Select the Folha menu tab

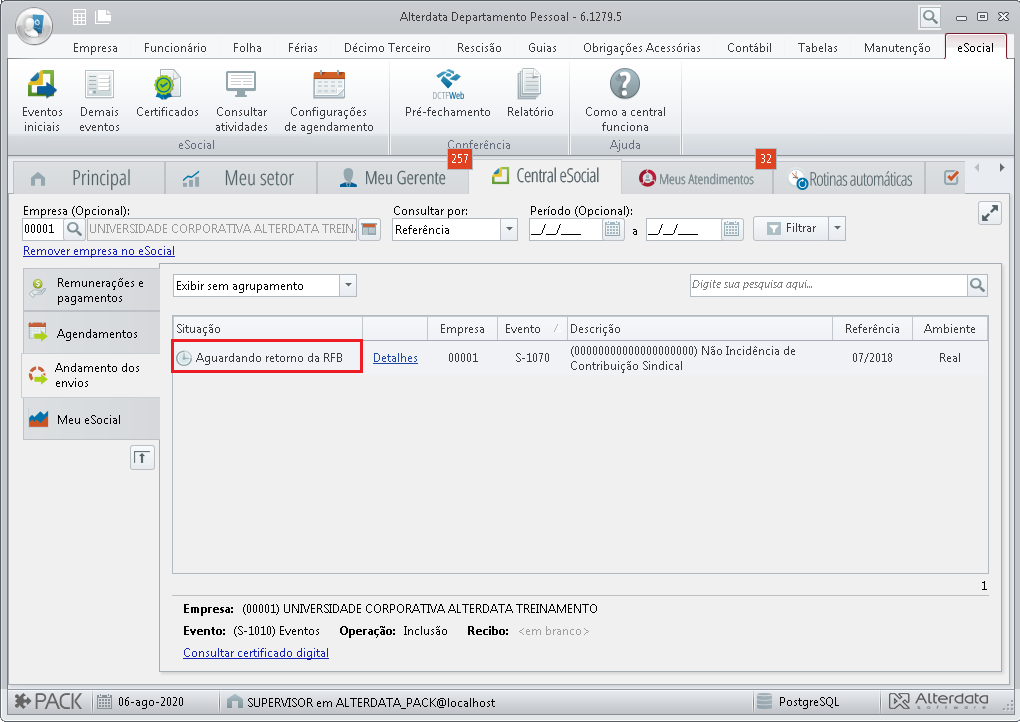247,47
